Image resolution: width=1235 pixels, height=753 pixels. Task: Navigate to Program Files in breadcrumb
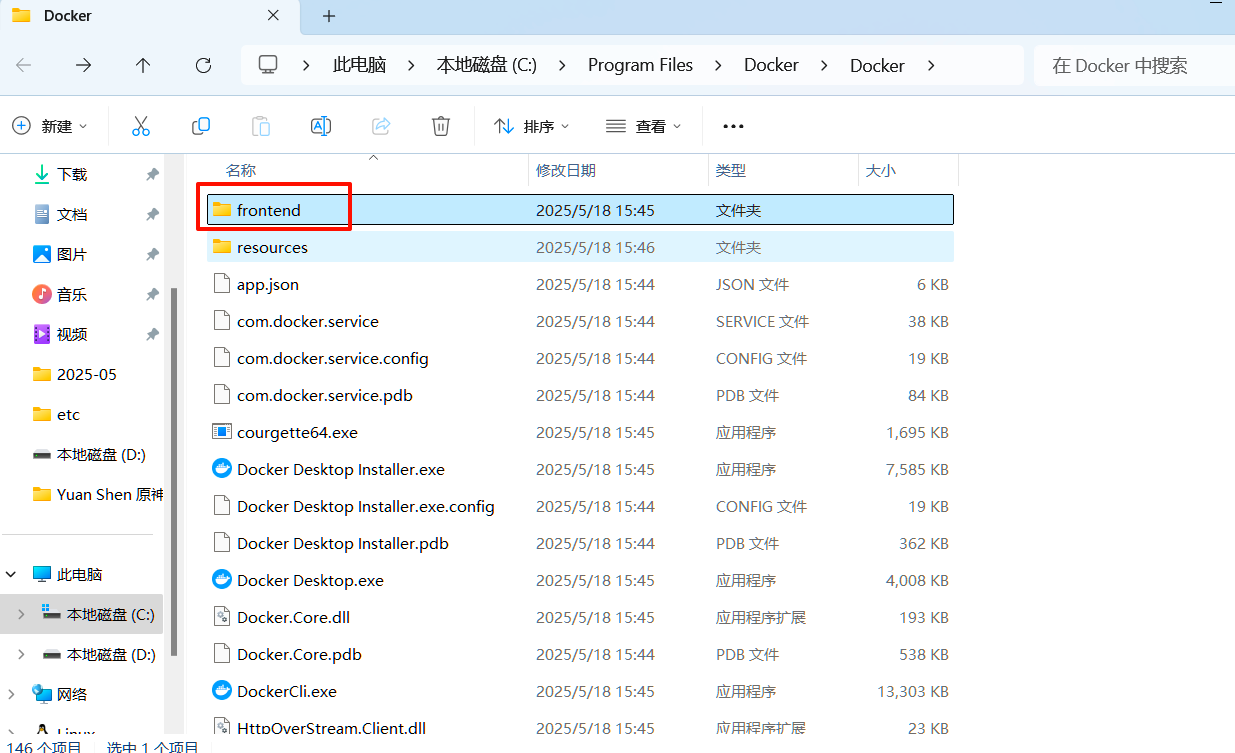coord(640,65)
